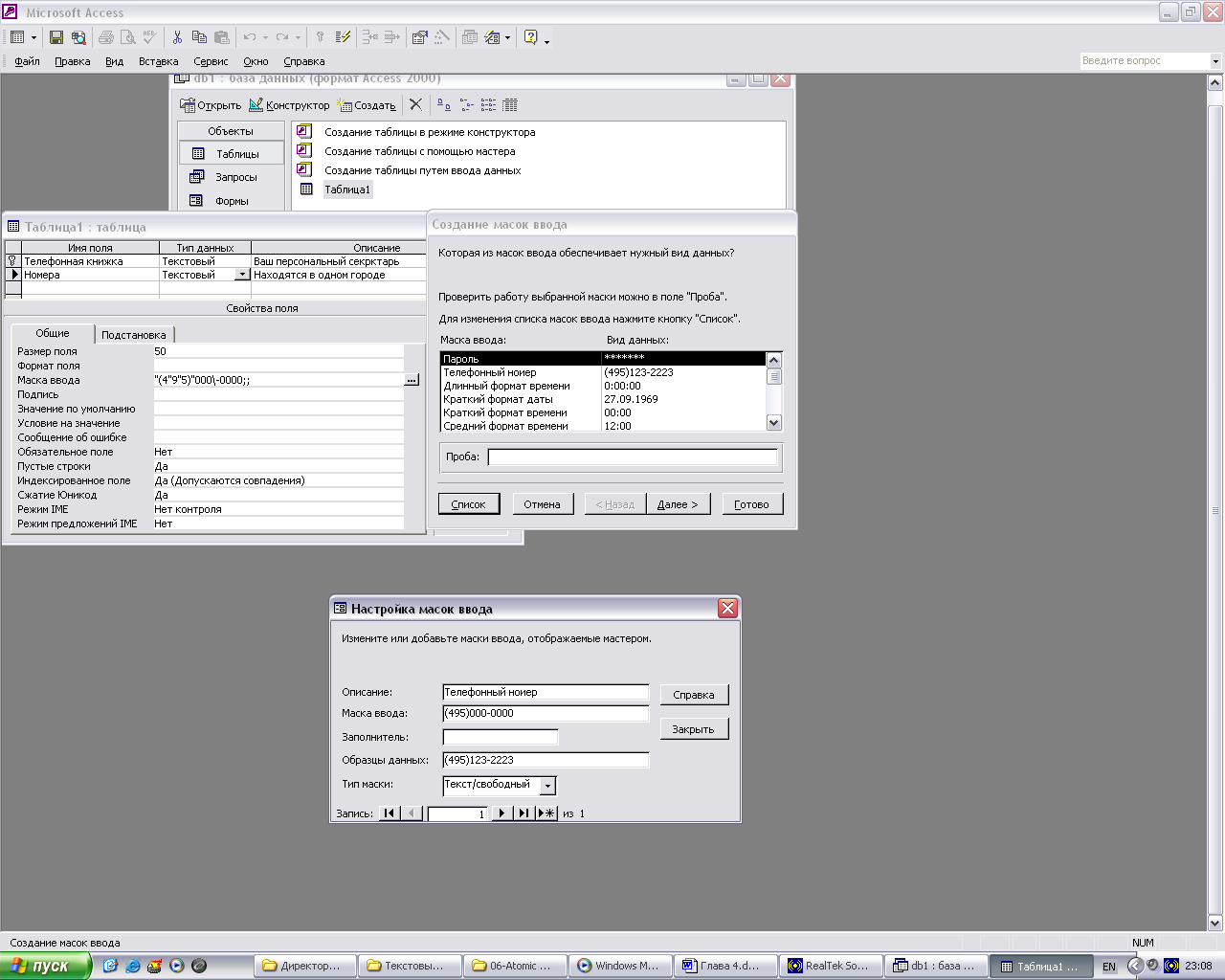Click the Проба input field
Screen dimensions: 1225x980
click(x=633, y=457)
